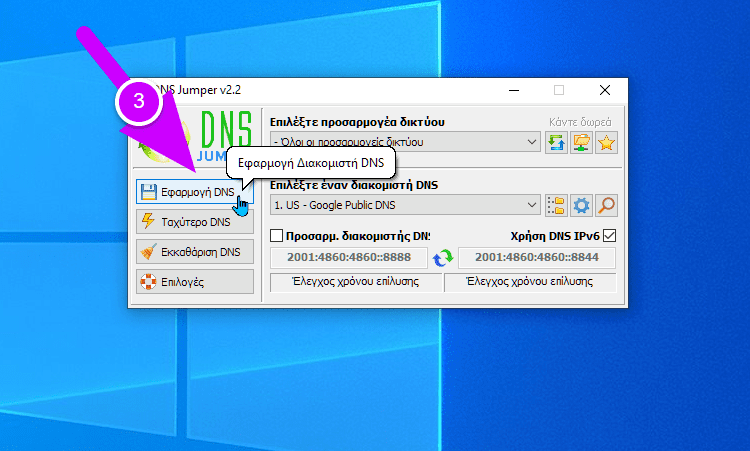Click the yellow star icon
This screenshot has height=451, width=750.
click(606, 143)
